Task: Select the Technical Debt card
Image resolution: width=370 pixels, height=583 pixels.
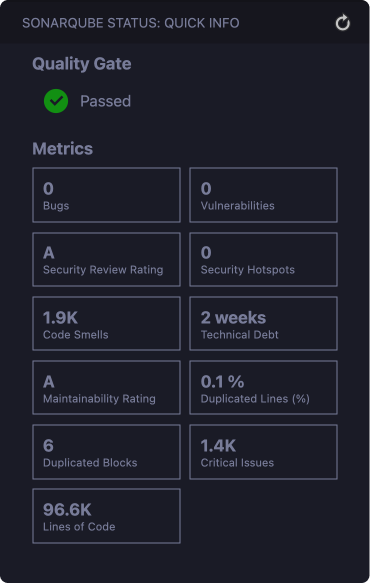Action: coord(264,323)
